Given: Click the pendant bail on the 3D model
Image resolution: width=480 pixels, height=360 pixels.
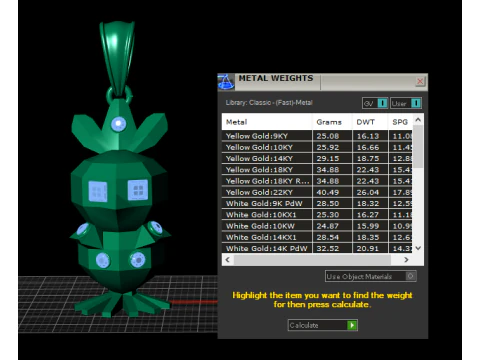Looking at the screenshot, I should [117, 58].
